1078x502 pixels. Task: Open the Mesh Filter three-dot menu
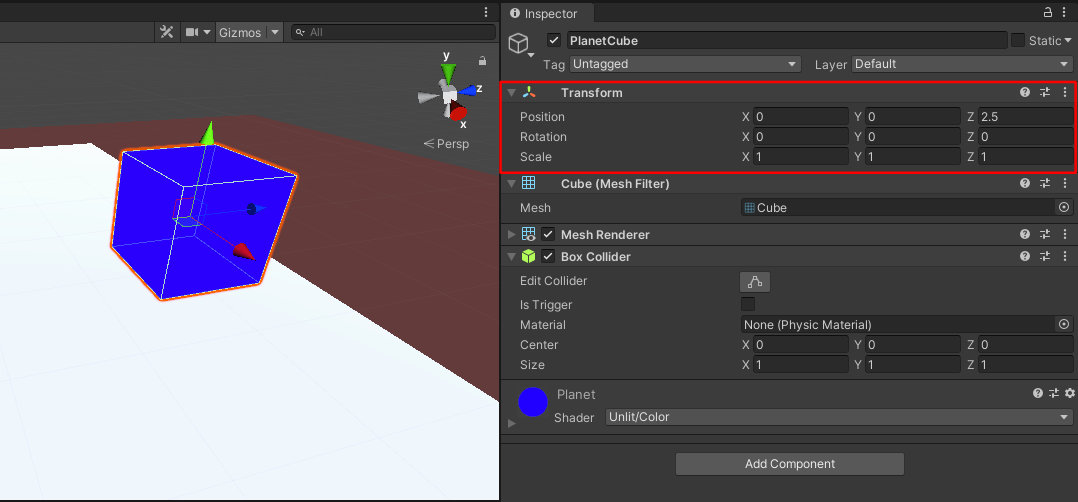1065,183
